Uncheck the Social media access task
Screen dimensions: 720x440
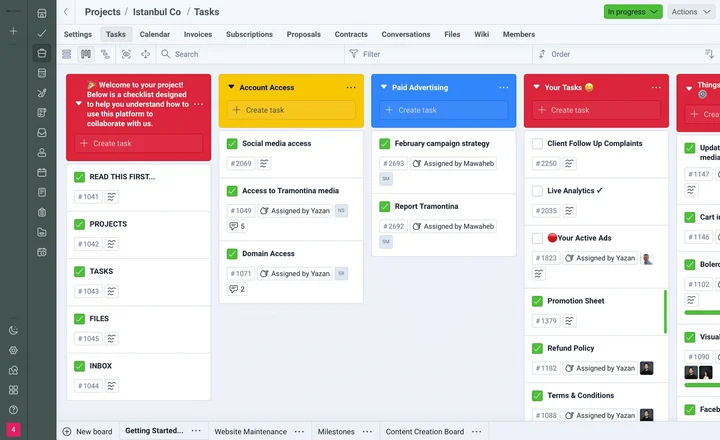[232, 144]
